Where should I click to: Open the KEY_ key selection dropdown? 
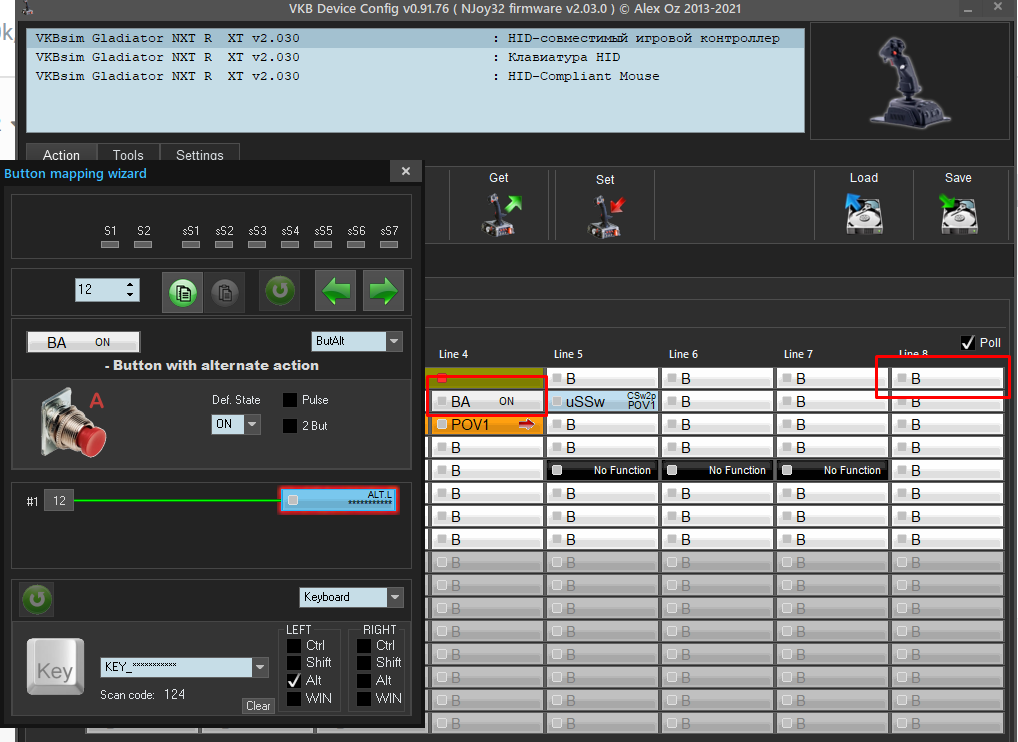point(260,667)
